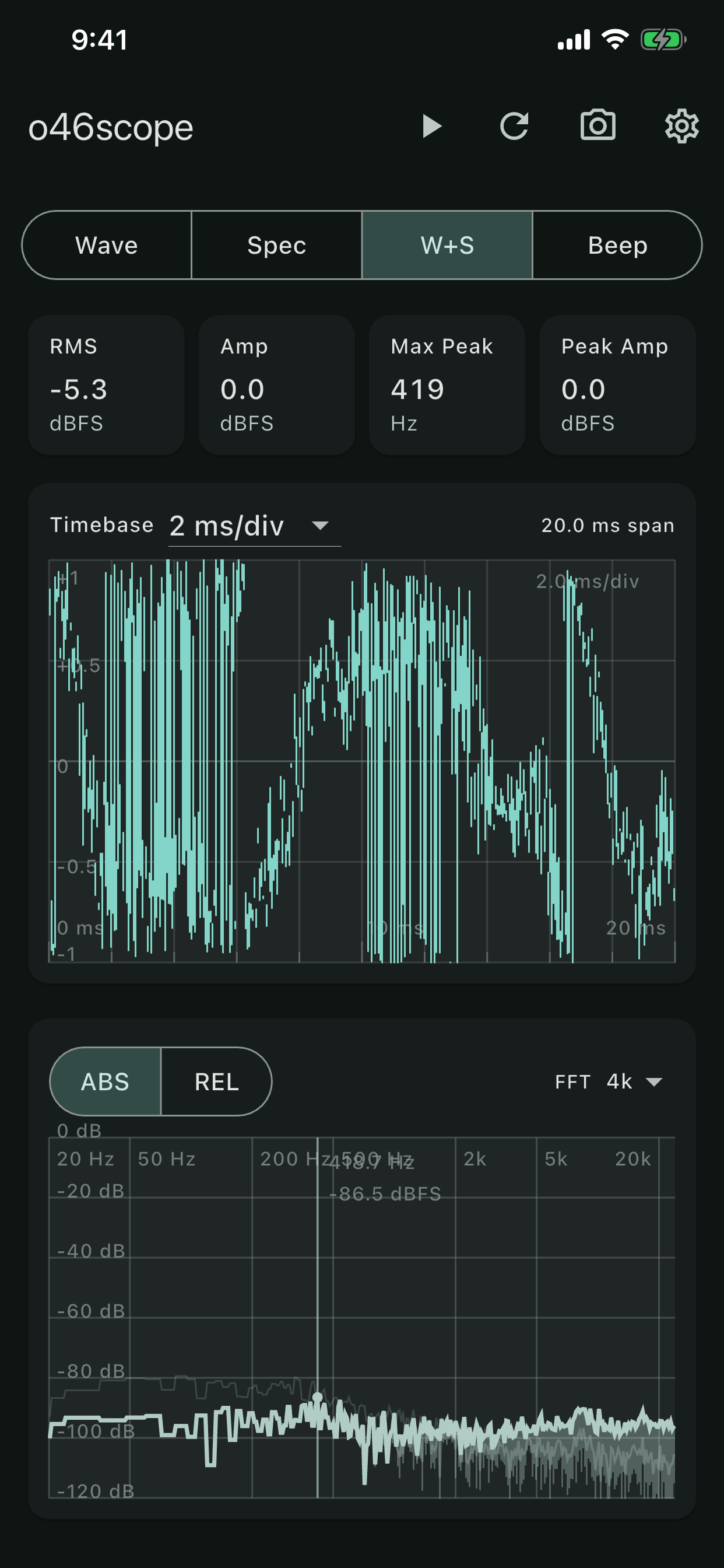The image size is (724, 1568).
Task: Click the 9:41 clock in status bar
Action: (99, 40)
